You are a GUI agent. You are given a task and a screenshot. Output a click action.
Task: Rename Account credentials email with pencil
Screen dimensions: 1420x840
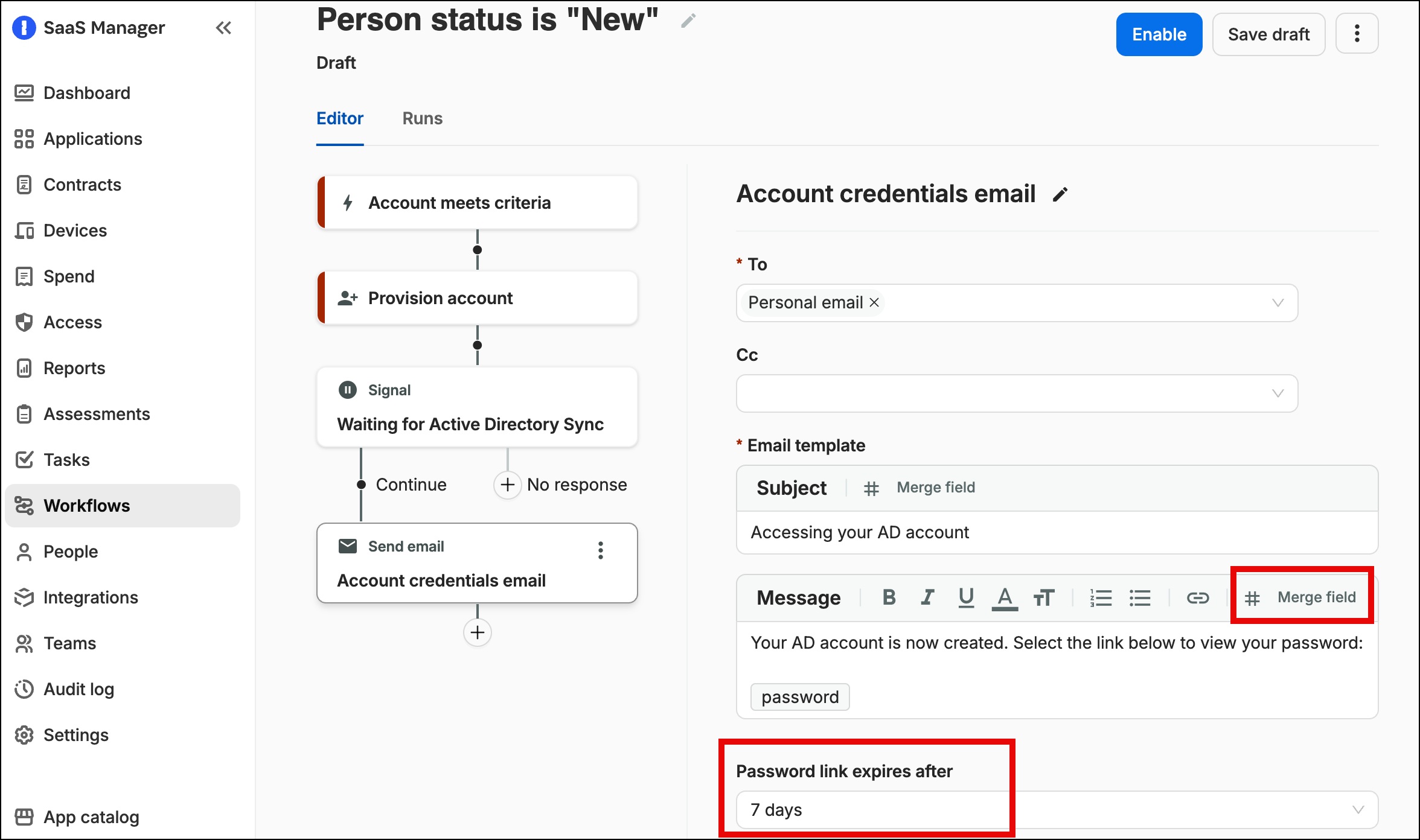tap(1060, 194)
